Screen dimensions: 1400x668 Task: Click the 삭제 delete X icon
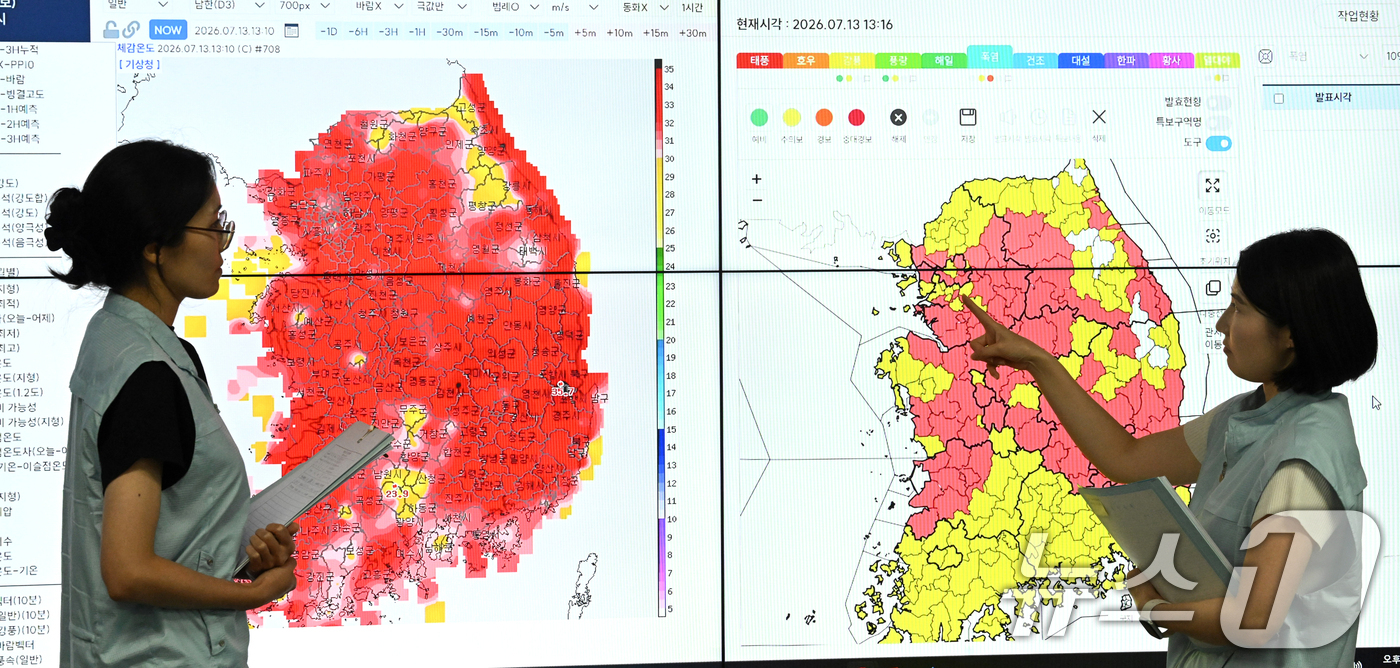pos(1098,117)
